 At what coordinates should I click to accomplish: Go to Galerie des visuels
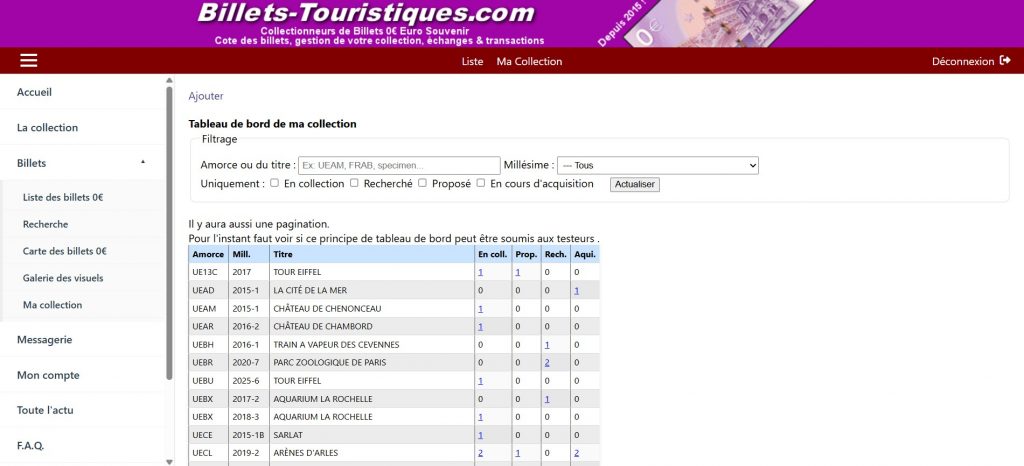62,278
